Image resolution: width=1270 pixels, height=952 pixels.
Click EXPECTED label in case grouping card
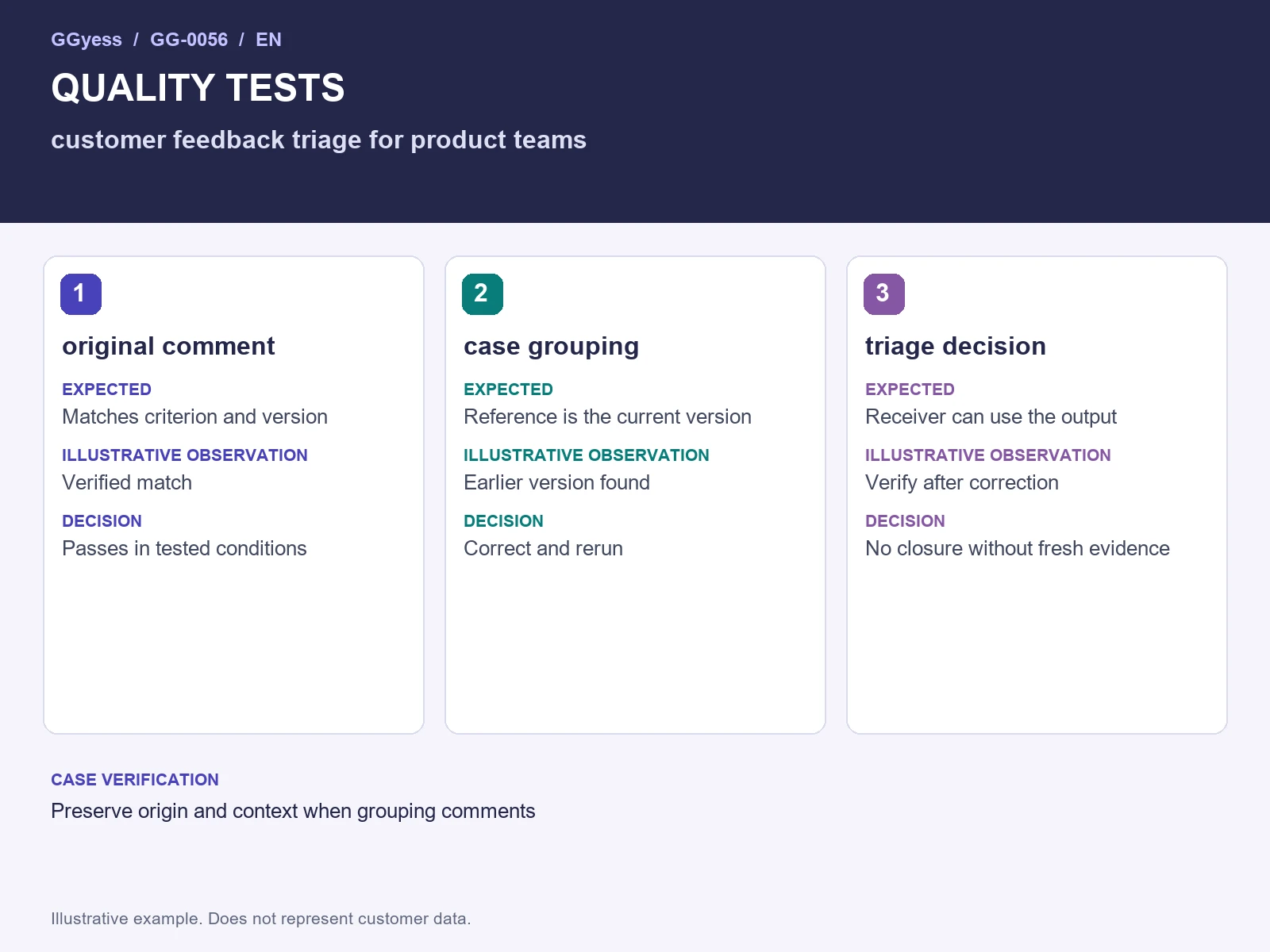[x=508, y=390]
